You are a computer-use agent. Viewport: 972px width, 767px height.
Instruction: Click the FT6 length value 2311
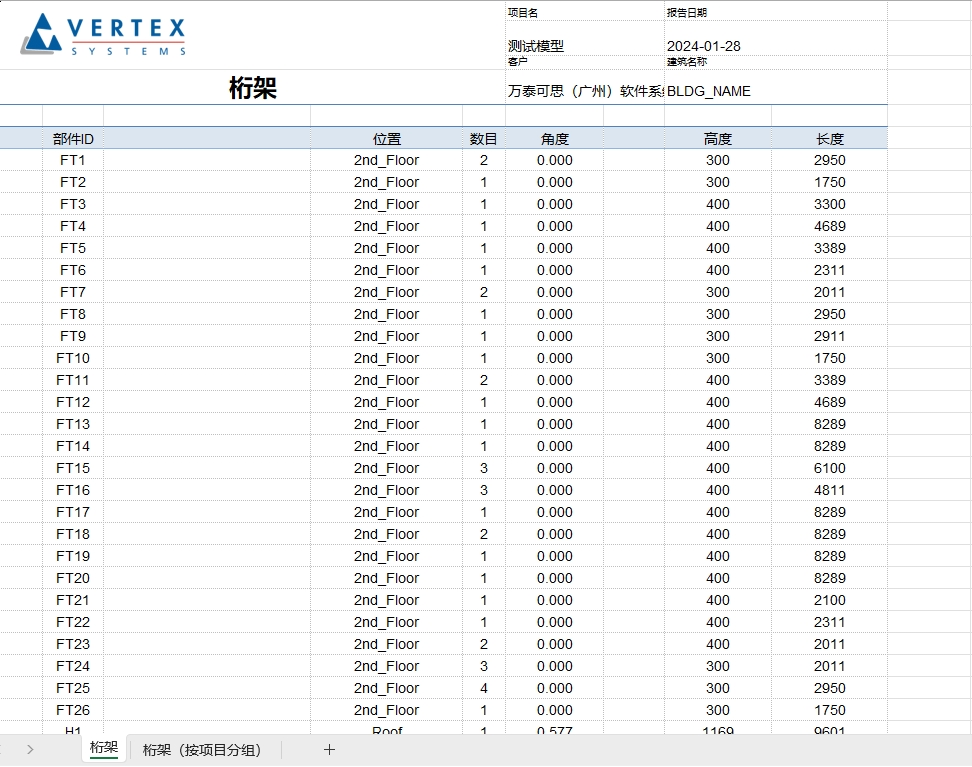829,270
